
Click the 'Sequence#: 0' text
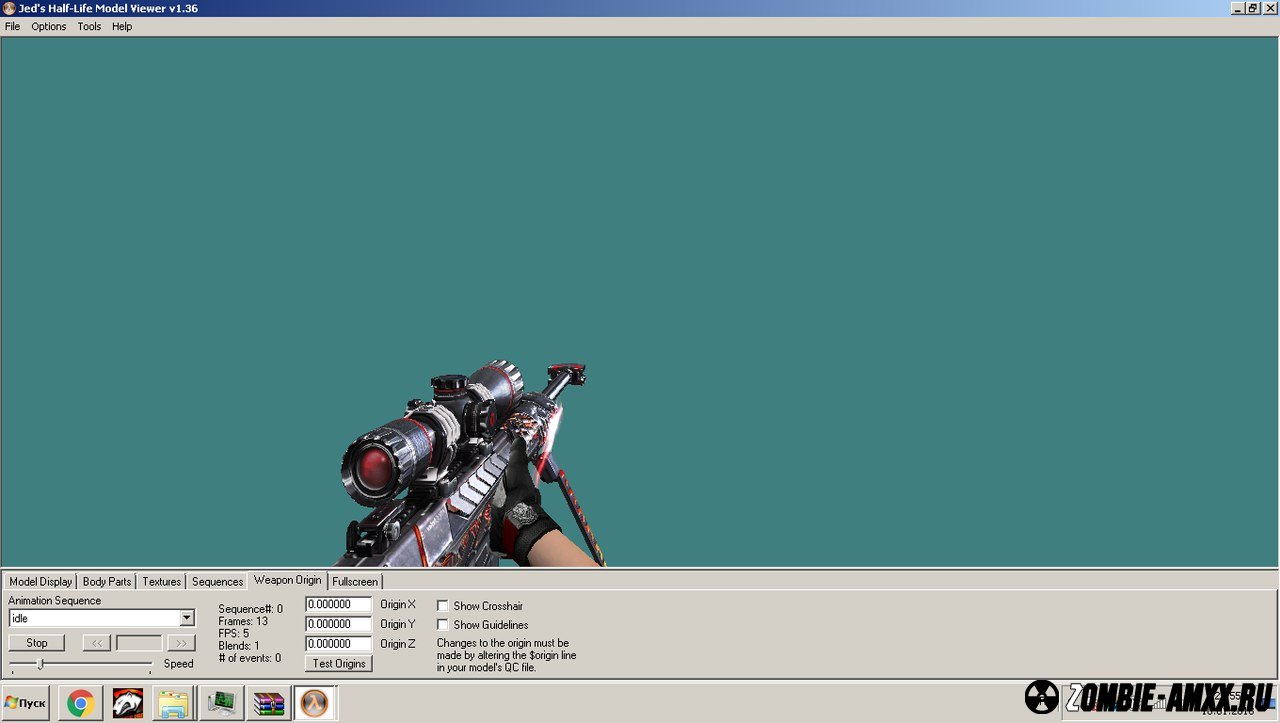250,609
